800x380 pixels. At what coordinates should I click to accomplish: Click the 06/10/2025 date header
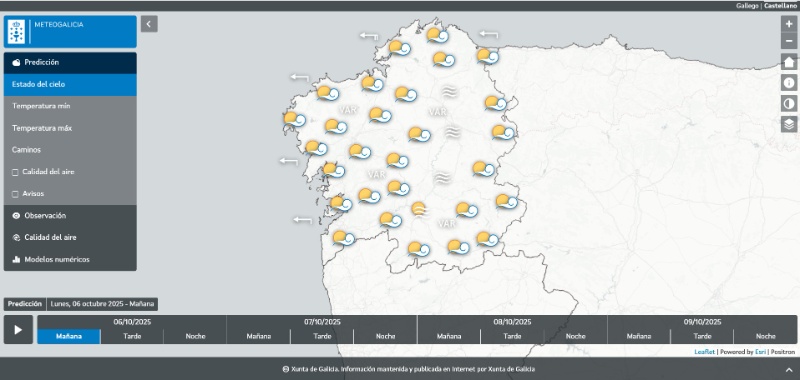click(132, 322)
